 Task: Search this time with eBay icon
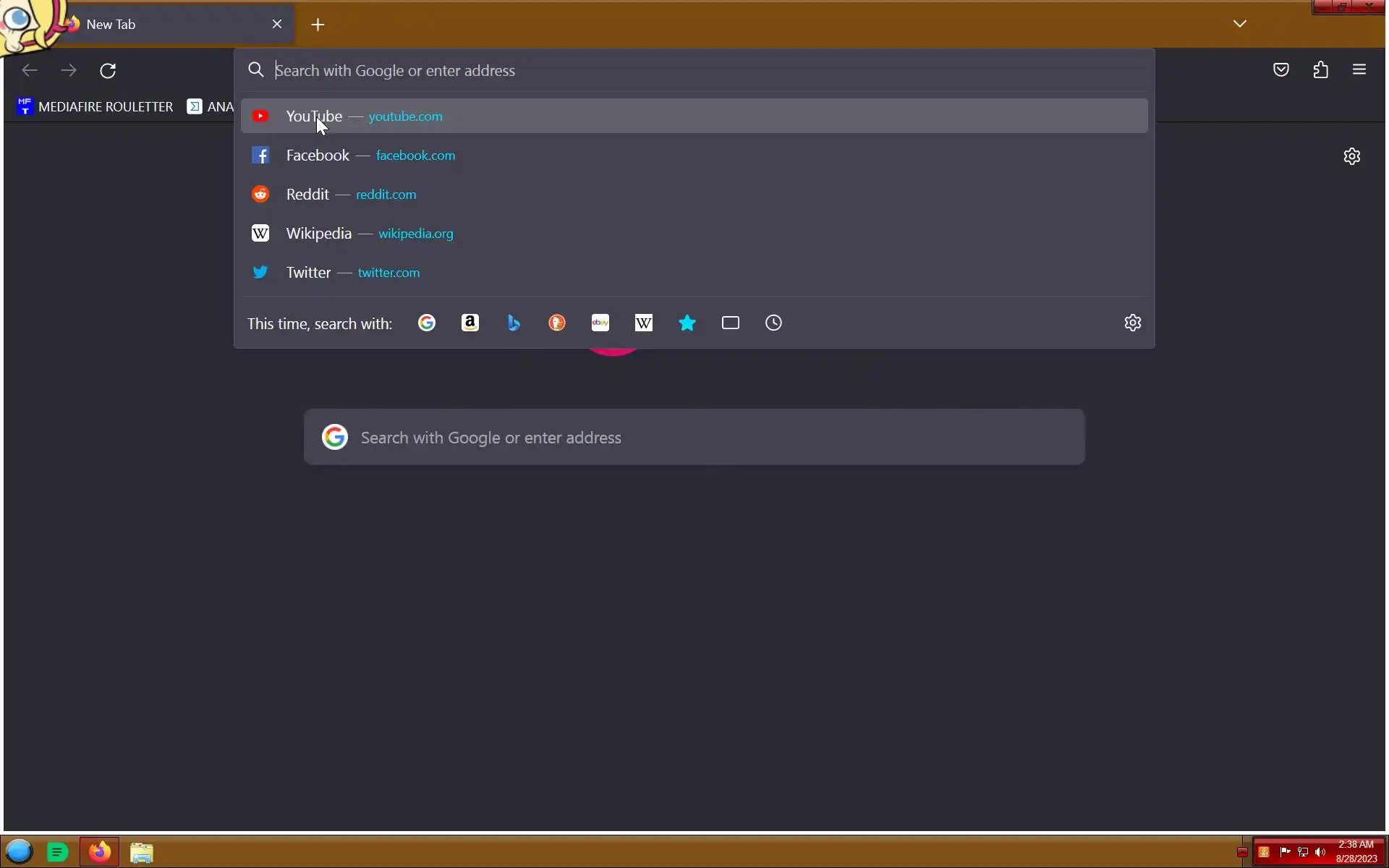(x=600, y=323)
